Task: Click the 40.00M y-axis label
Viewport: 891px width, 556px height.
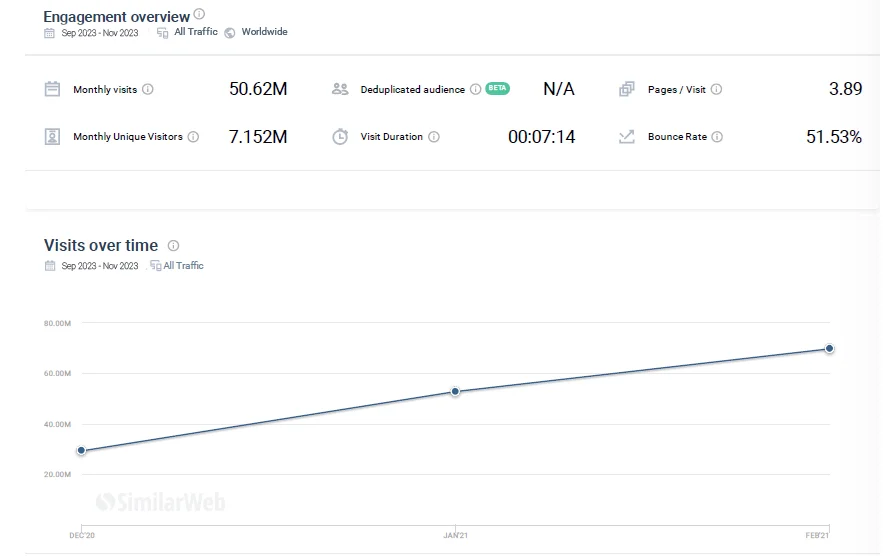Action: point(57,424)
